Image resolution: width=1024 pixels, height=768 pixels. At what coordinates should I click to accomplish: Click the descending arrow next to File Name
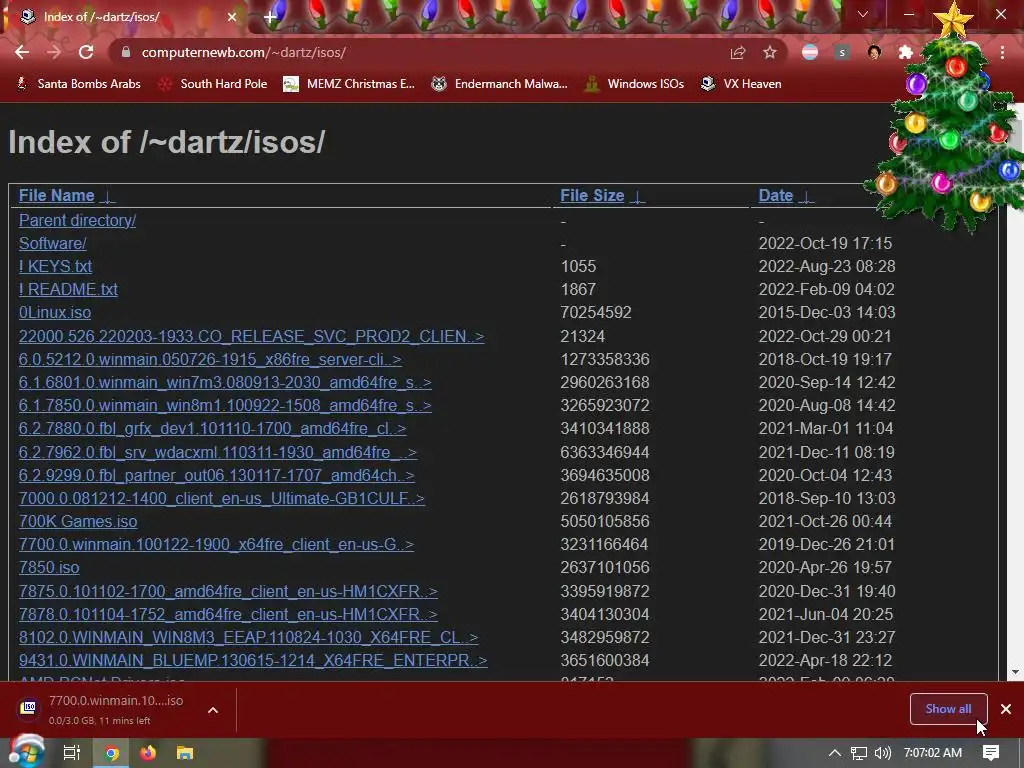[x=108, y=196]
